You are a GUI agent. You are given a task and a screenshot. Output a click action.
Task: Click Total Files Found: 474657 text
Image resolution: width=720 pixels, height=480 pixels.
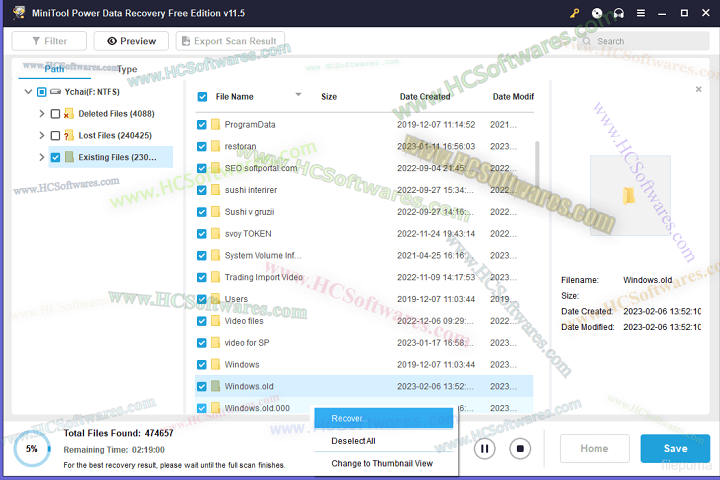118,433
